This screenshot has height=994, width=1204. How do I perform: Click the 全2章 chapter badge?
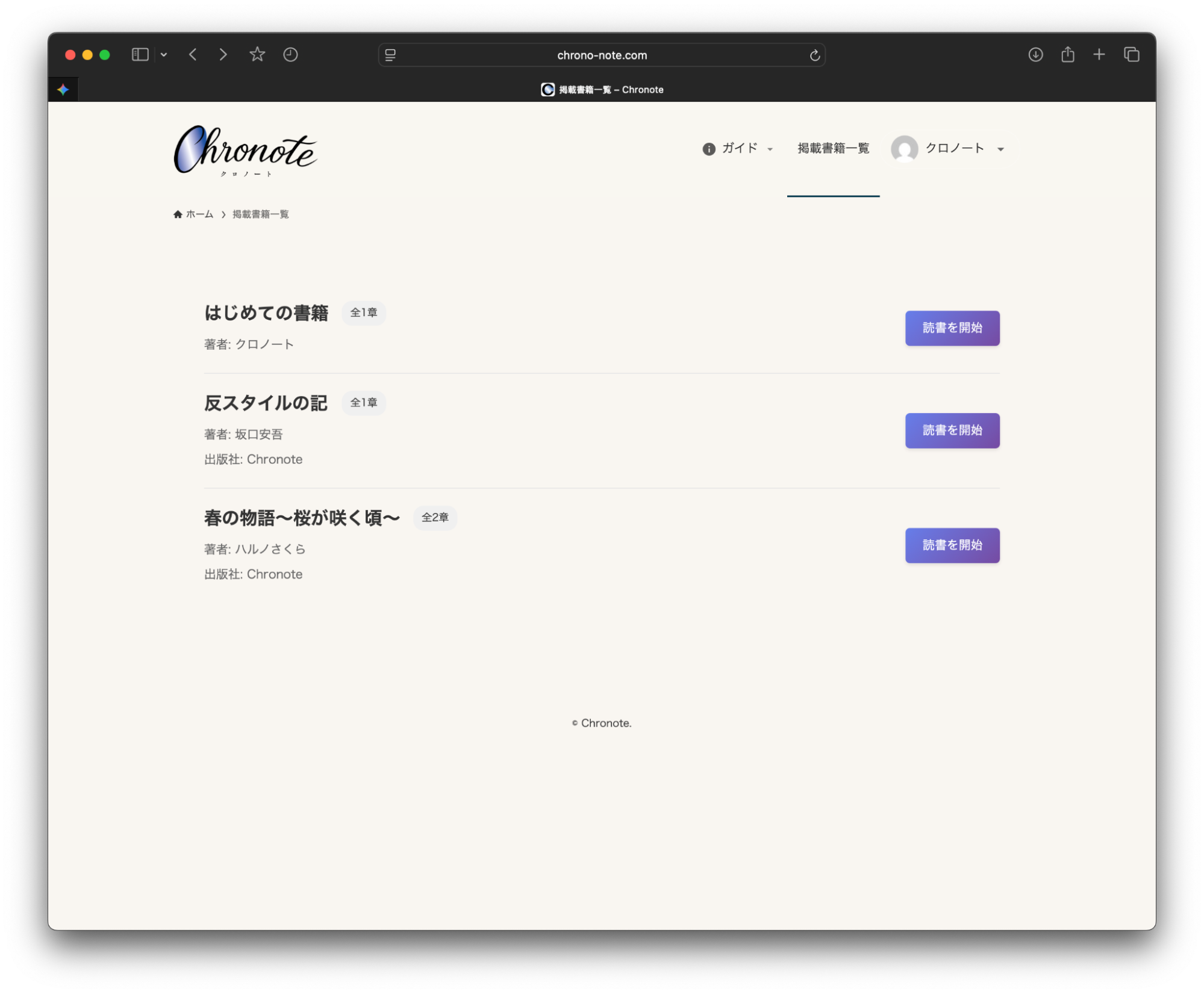tap(435, 517)
